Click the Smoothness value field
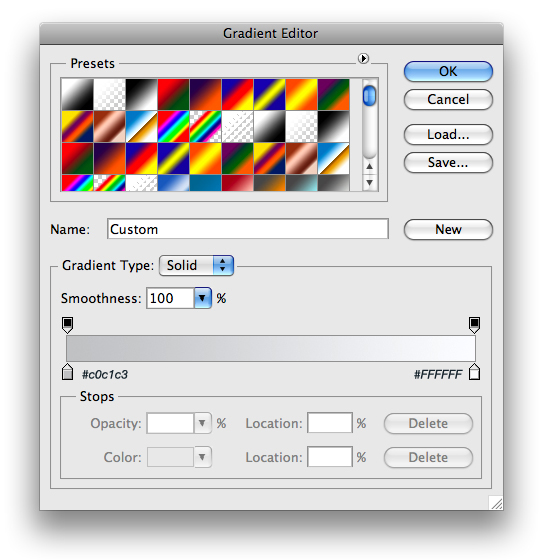The width and height of the screenshot is (544, 560). (x=170, y=298)
